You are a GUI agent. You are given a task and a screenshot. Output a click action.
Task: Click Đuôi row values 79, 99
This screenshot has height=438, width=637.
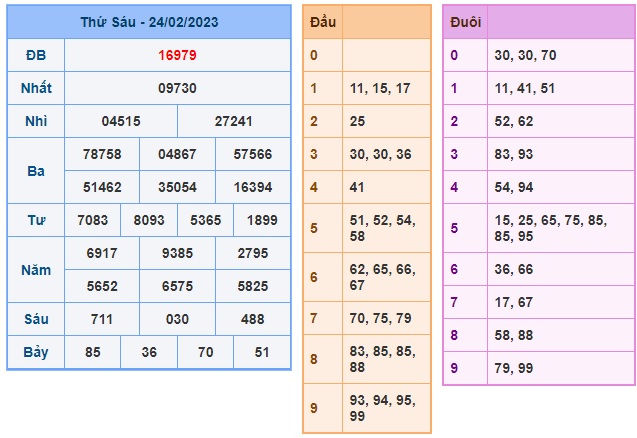pos(514,368)
